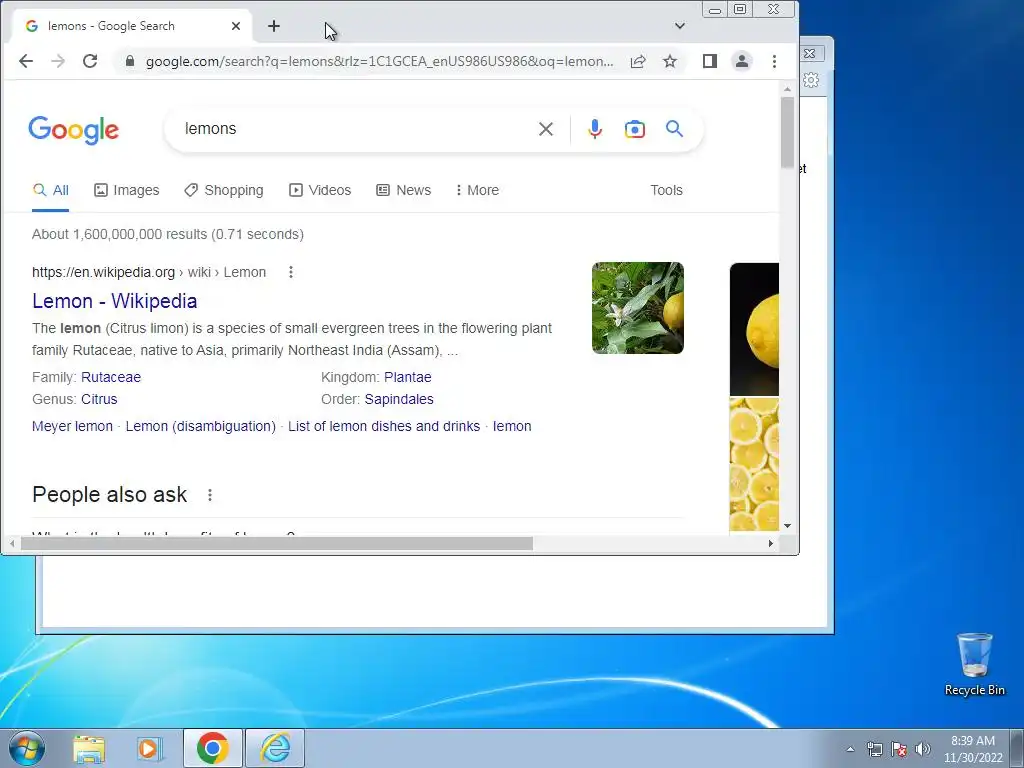Launch Windows Media Player from taskbar
The height and width of the screenshot is (768, 1024).
(150, 748)
